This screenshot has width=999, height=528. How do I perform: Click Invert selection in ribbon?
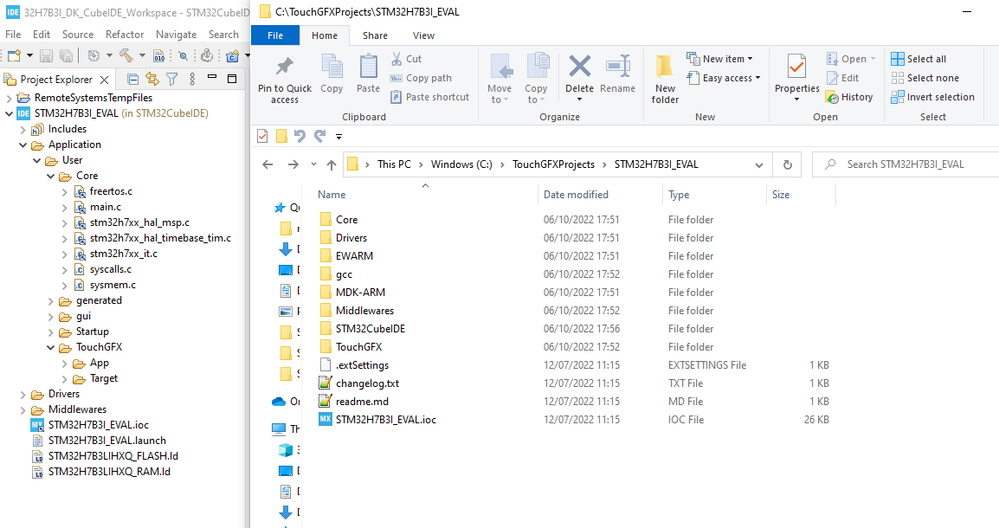pos(933,97)
